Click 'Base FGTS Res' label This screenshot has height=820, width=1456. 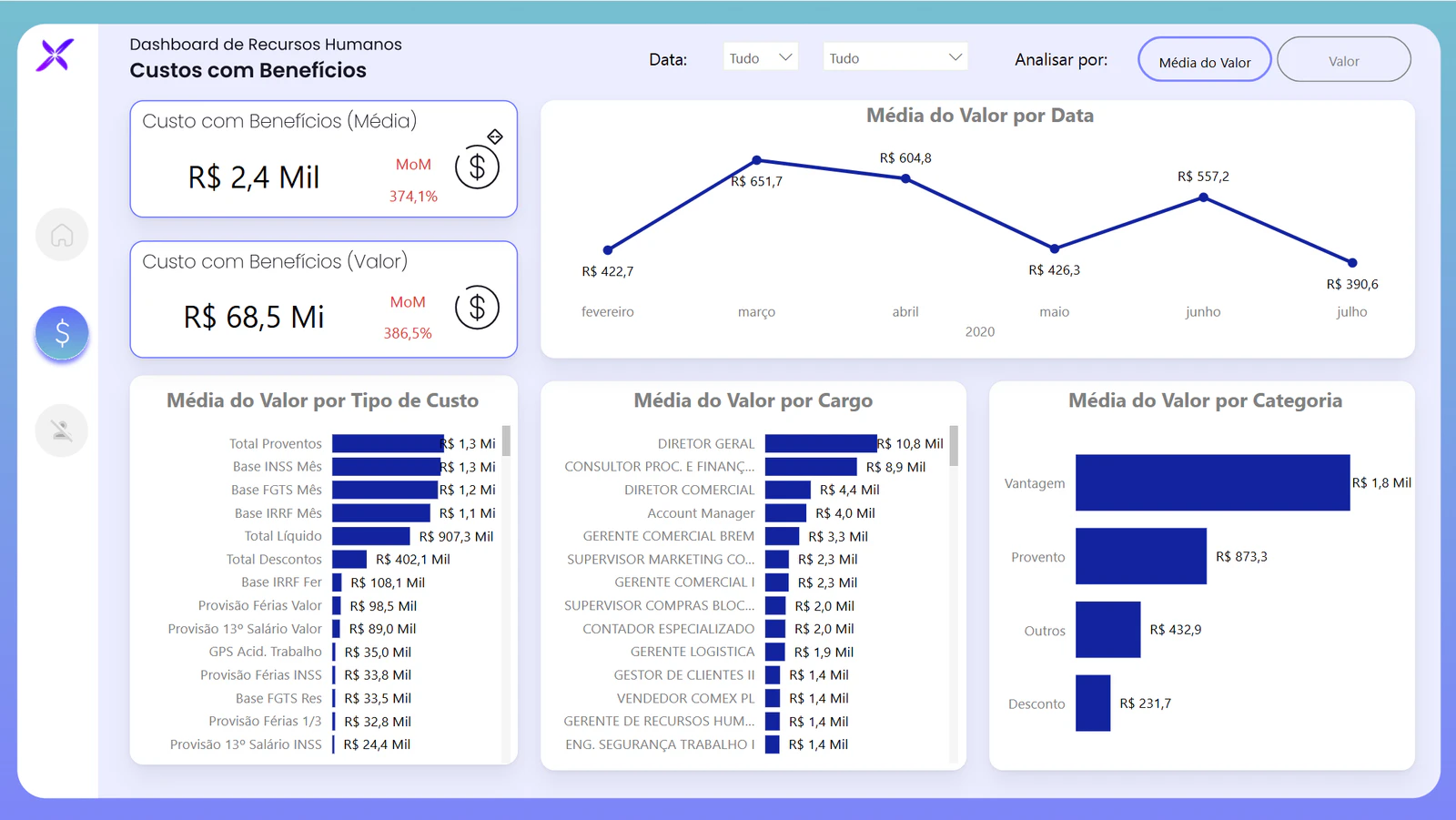click(x=278, y=698)
